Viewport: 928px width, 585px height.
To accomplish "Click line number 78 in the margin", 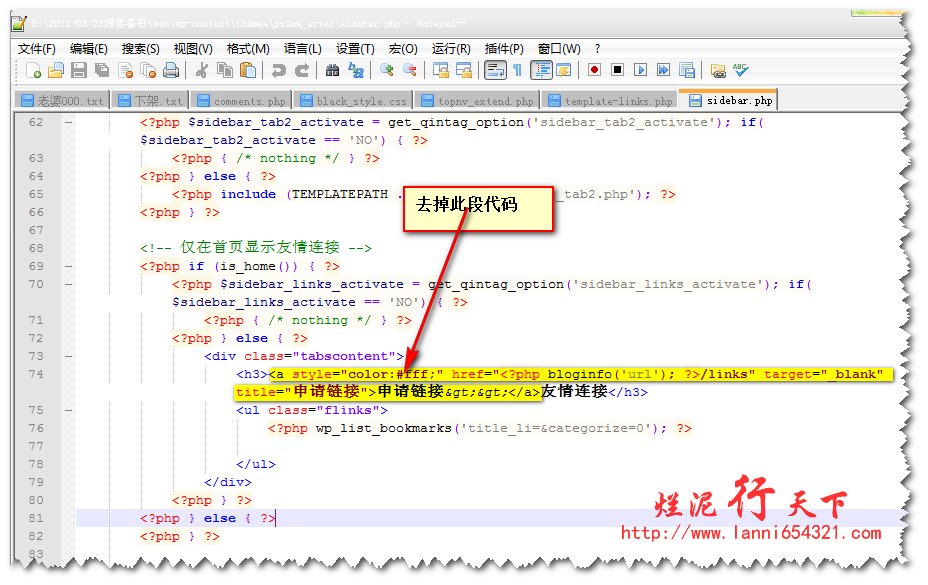I will pos(36,465).
